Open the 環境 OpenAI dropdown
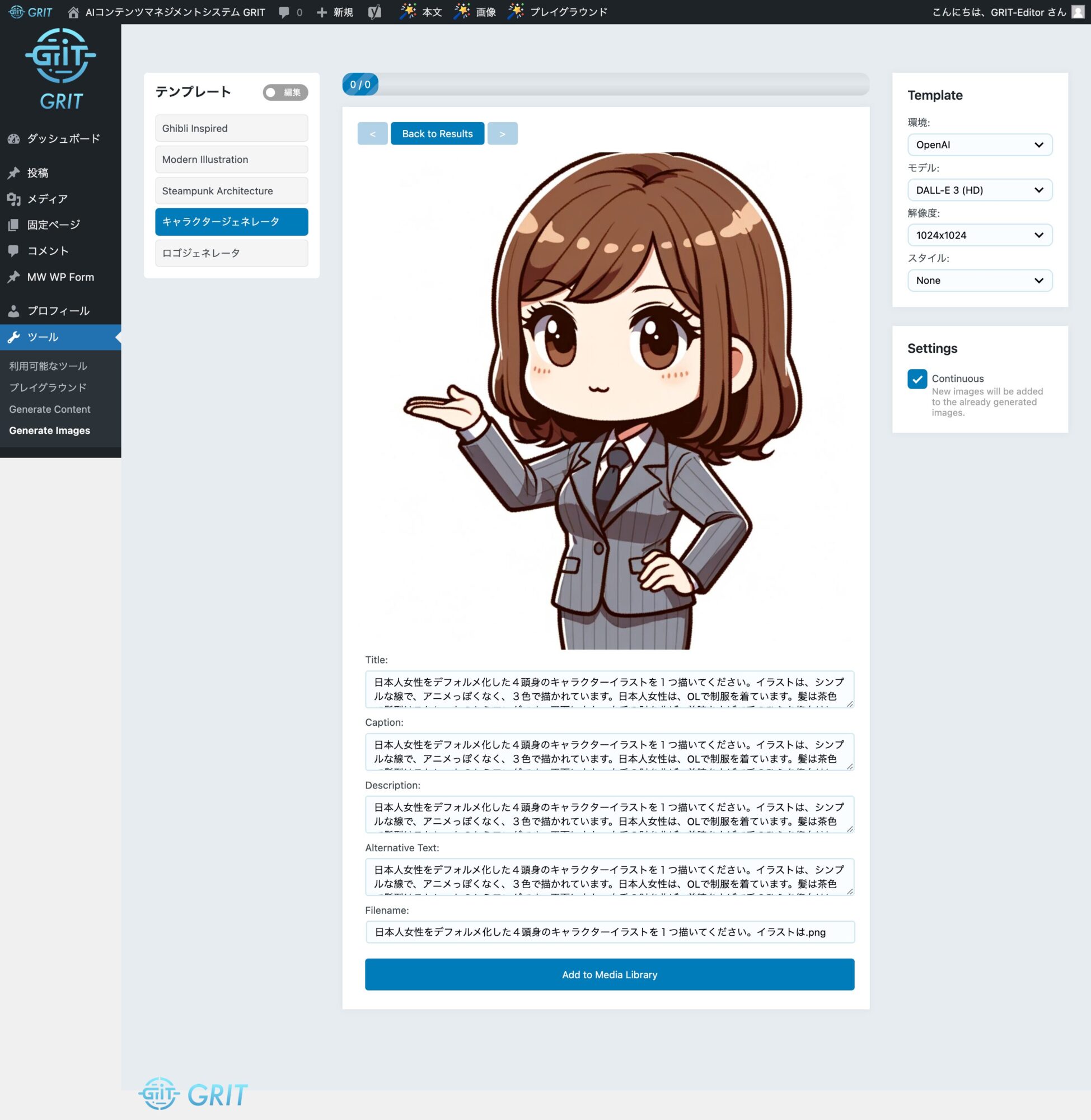The height and width of the screenshot is (1120, 1091). click(979, 144)
